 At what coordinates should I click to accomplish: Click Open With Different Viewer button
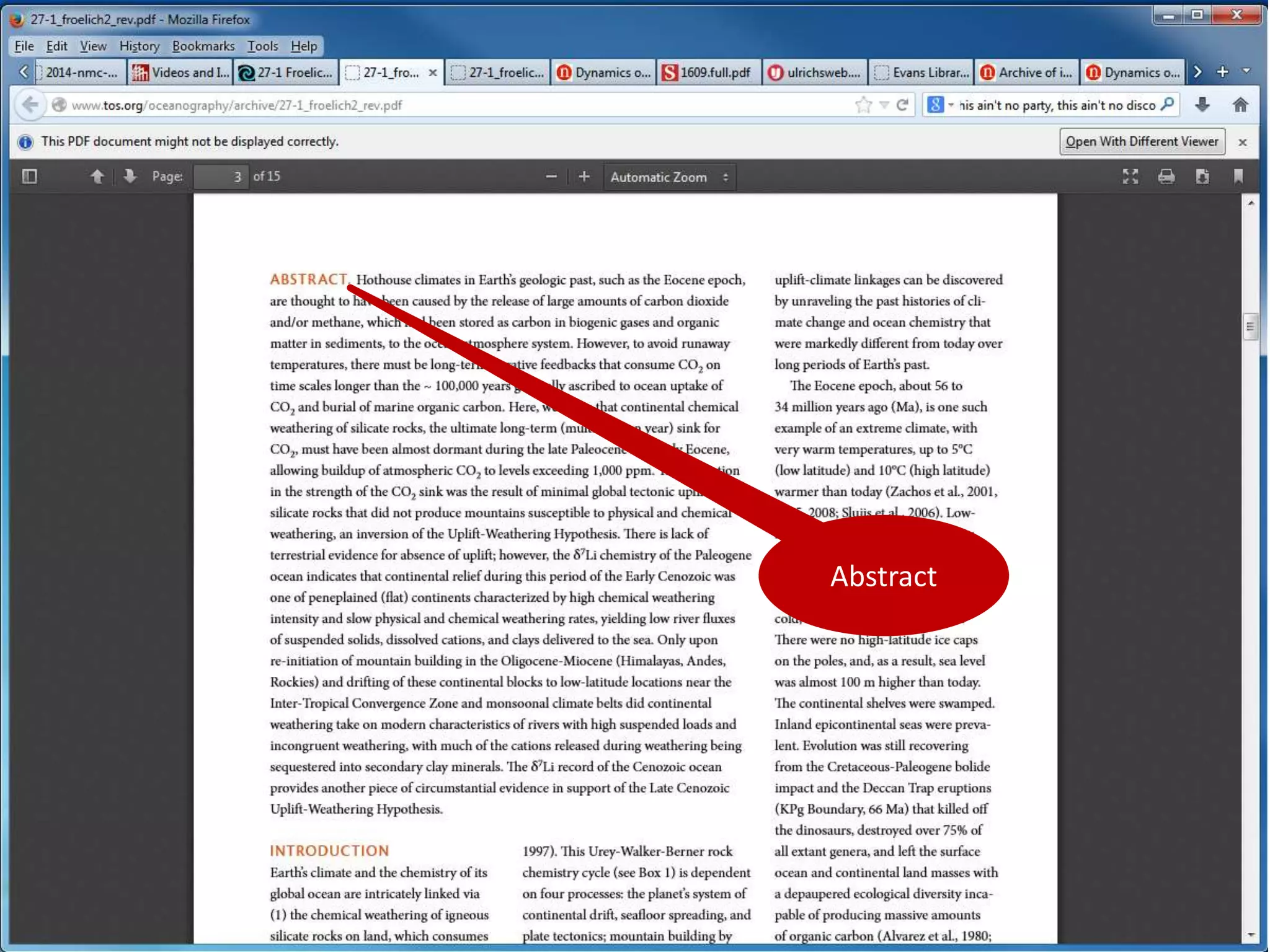point(1142,141)
